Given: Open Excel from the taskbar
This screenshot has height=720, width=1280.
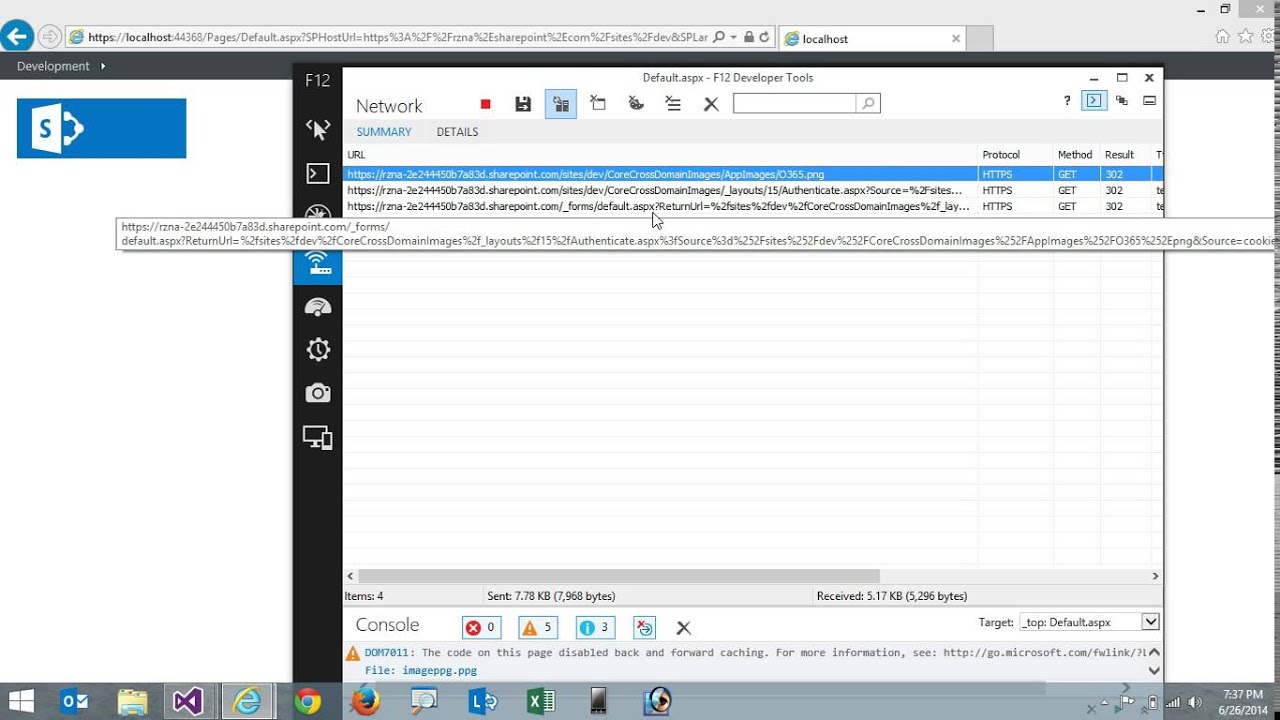Looking at the screenshot, I should tap(541, 701).
